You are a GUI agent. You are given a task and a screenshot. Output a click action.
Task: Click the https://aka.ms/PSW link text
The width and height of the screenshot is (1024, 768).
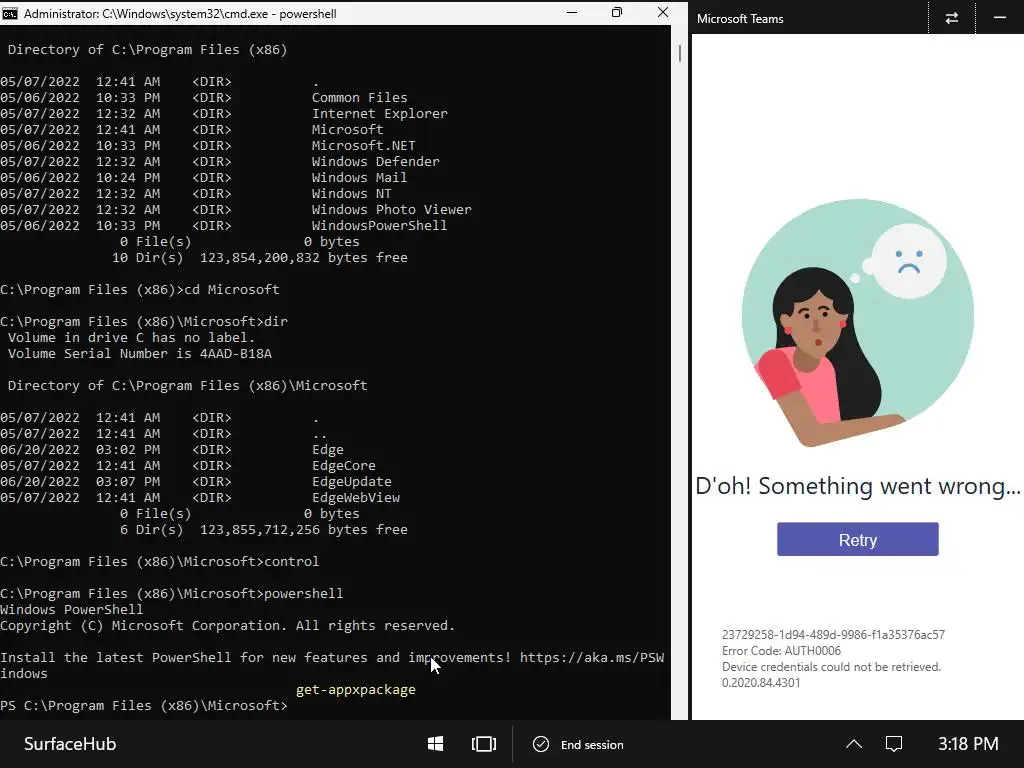pos(592,658)
